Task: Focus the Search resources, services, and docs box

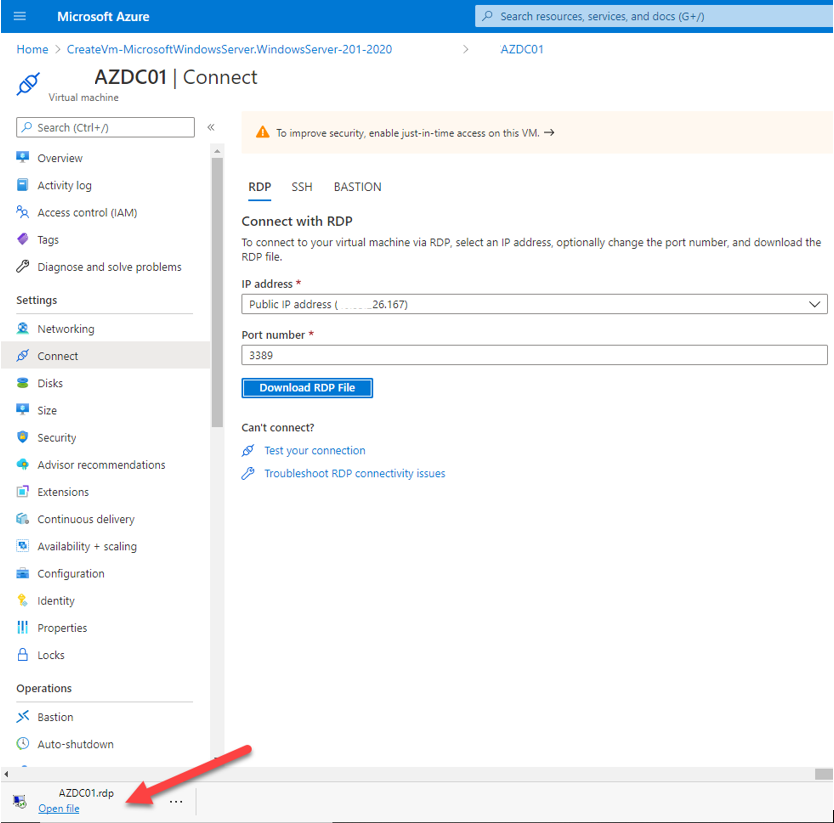Action: [x=654, y=16]
